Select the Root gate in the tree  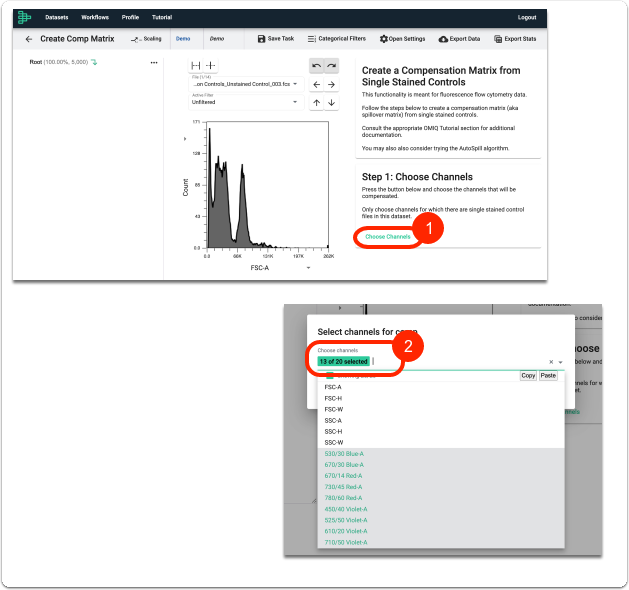[x=59, y=62]
